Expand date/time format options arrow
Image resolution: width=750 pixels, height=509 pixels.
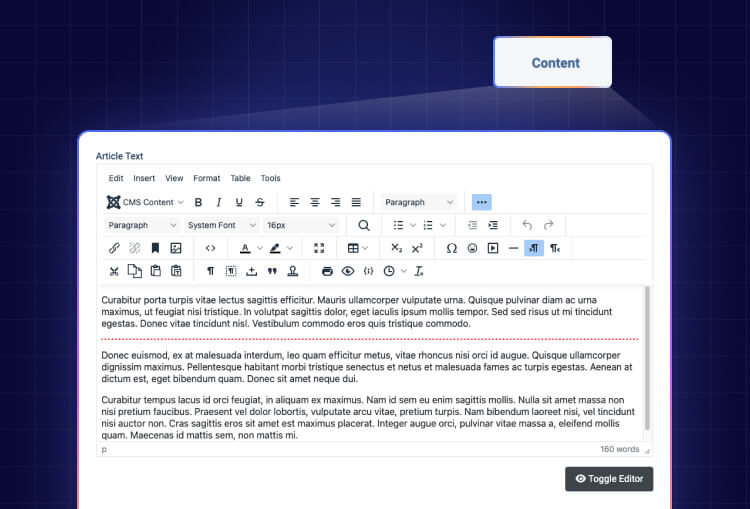pyautogui.click(x=404, y=271)
